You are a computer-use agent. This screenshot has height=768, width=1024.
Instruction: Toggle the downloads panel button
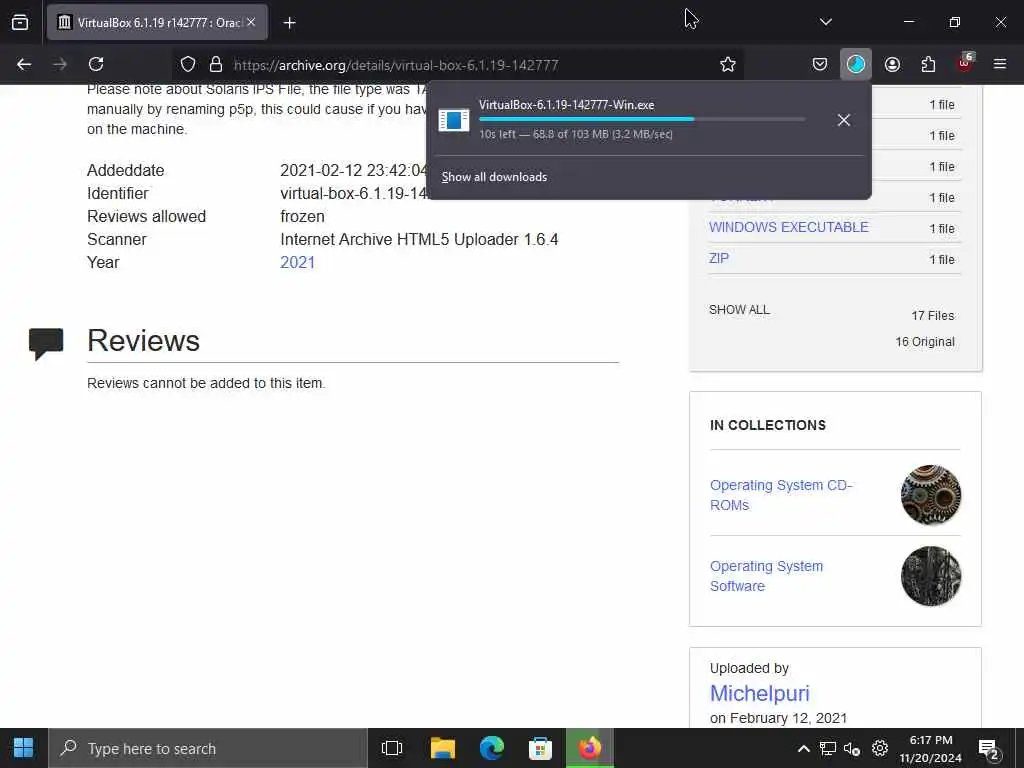pos(856,64)
